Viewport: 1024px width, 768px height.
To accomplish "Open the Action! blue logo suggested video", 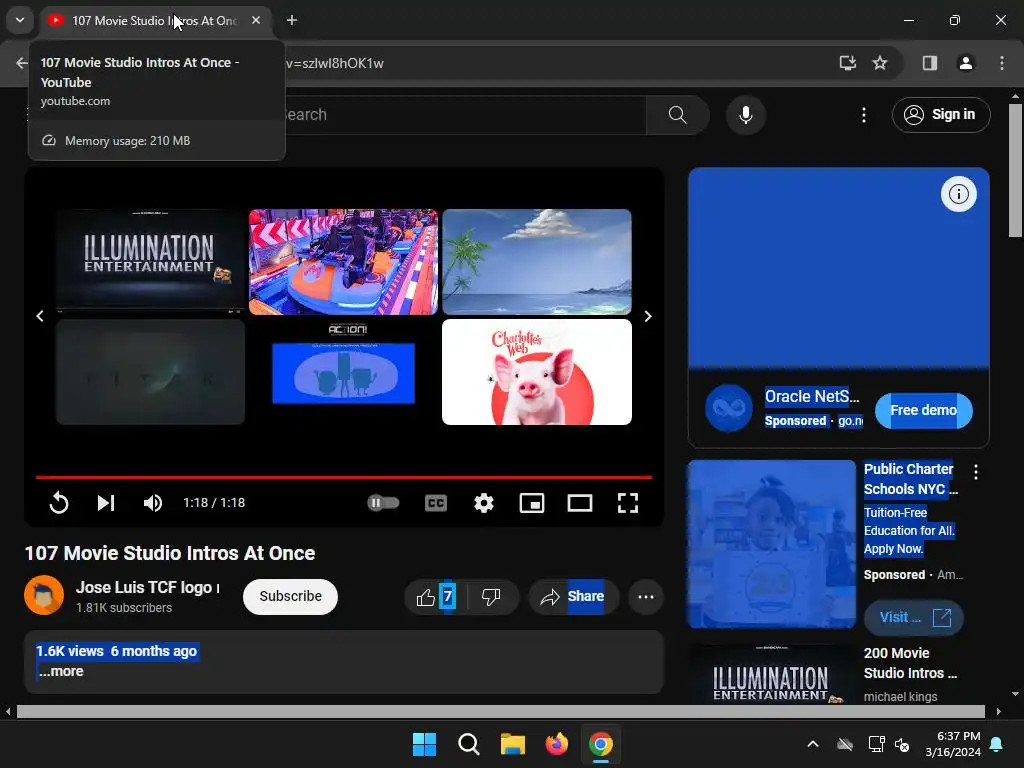I will pos(344,372).
